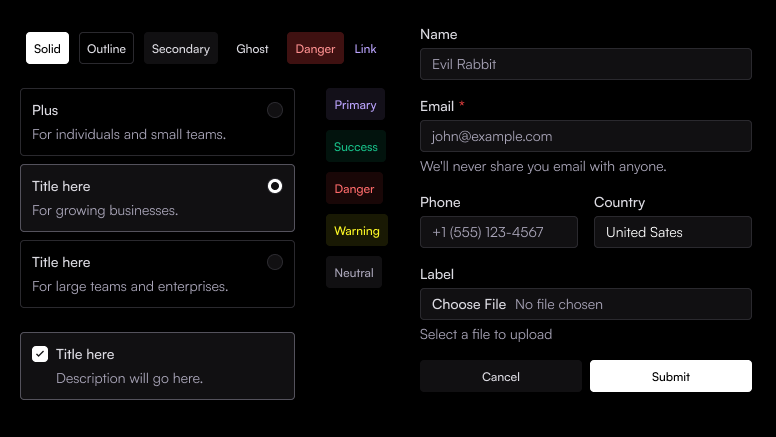Follow the purple Link text
776x437 pixels.
pyautogui.click(x=365, y=49)
